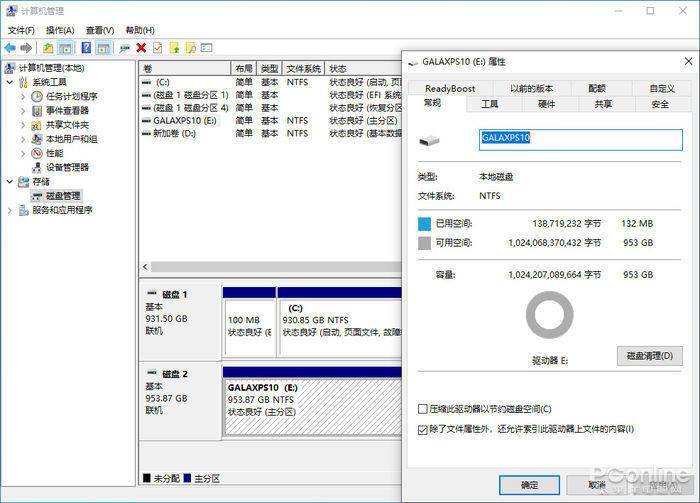Click the 磁盘清理(D) button

click(650, 356)
